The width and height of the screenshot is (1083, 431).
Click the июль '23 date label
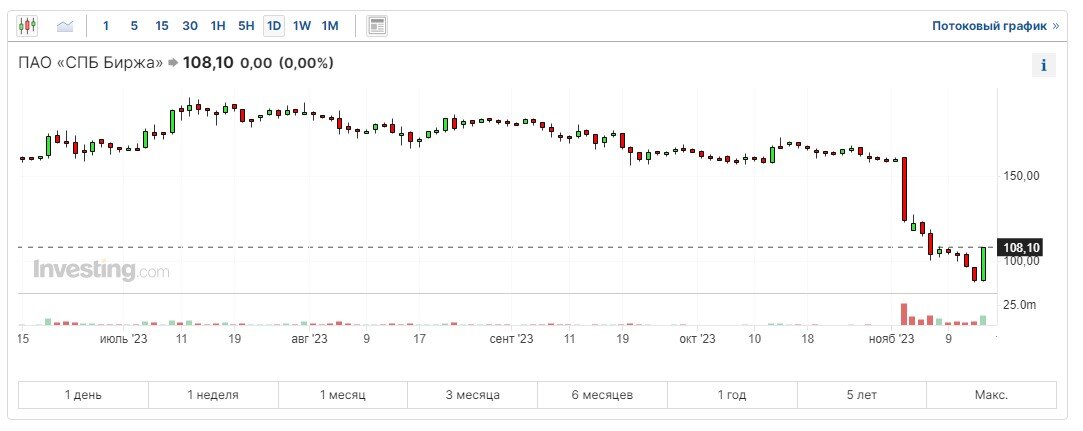point(124,339)
